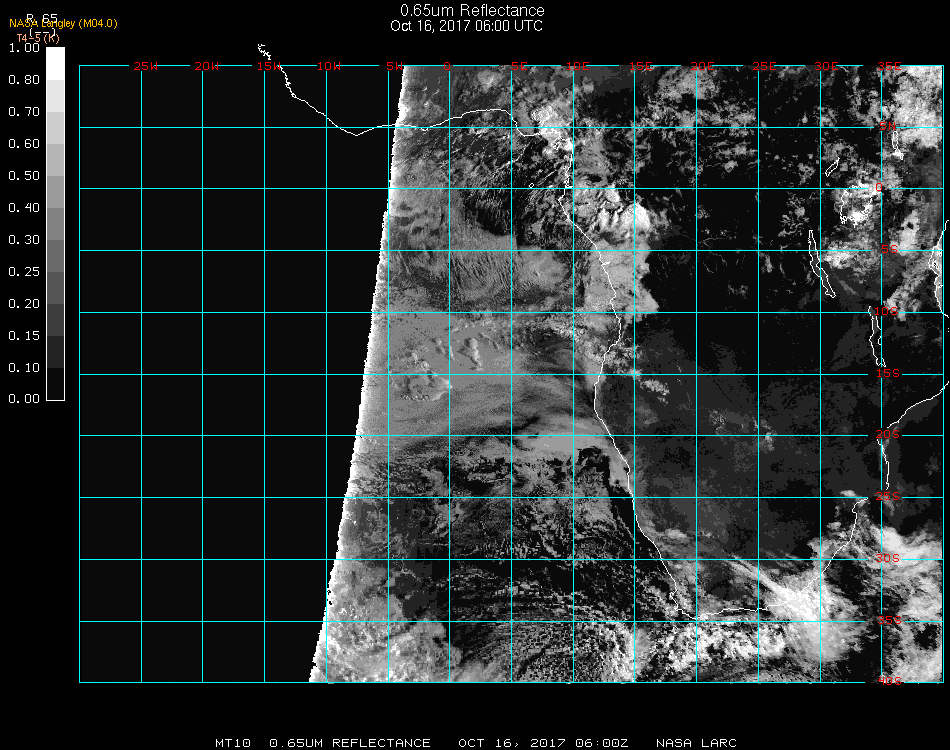950x750 pixels.
Task: Click the 0.65um Reflectance title text
Action: [472, 11]
